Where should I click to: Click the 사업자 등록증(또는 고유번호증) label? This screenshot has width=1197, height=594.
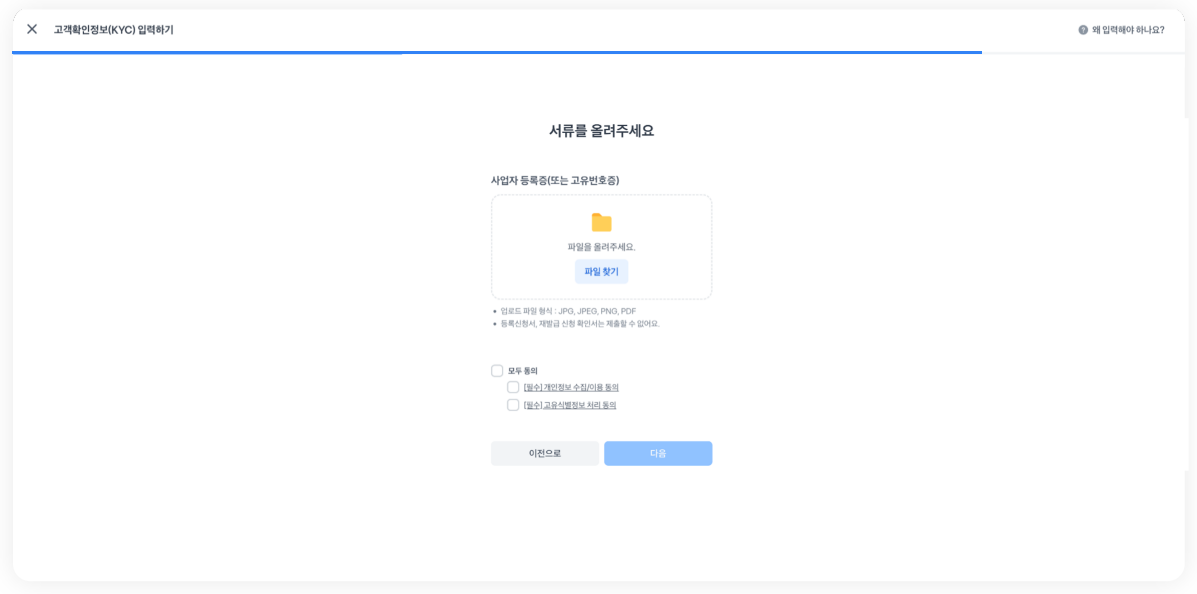pyautogui.click(x=555, y=181)
